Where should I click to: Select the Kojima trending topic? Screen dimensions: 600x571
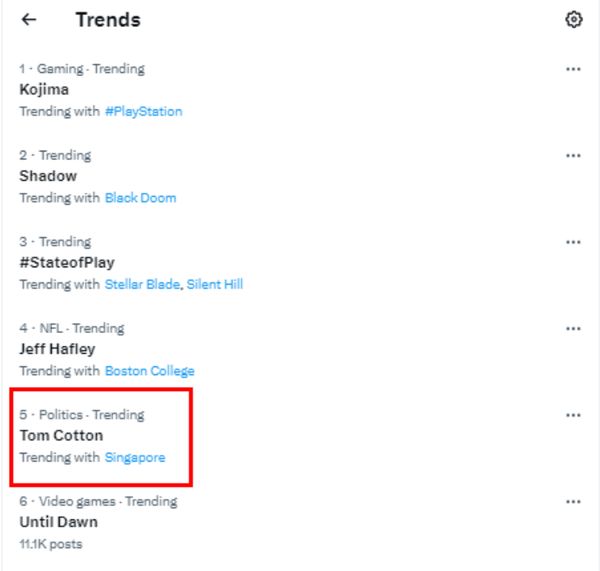pyautogui.click(x=44, y=90)
